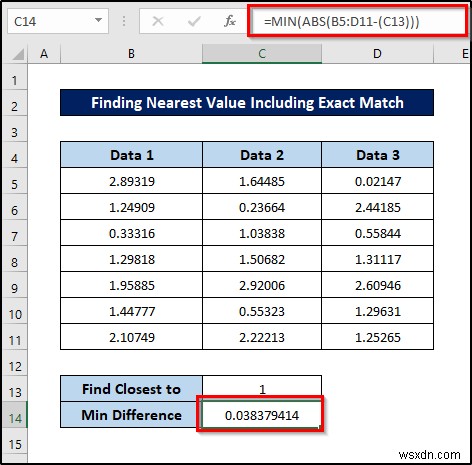Screen dimensions: 472x465
Task: Select result cell showing 0.038379414
Action: 262,415
